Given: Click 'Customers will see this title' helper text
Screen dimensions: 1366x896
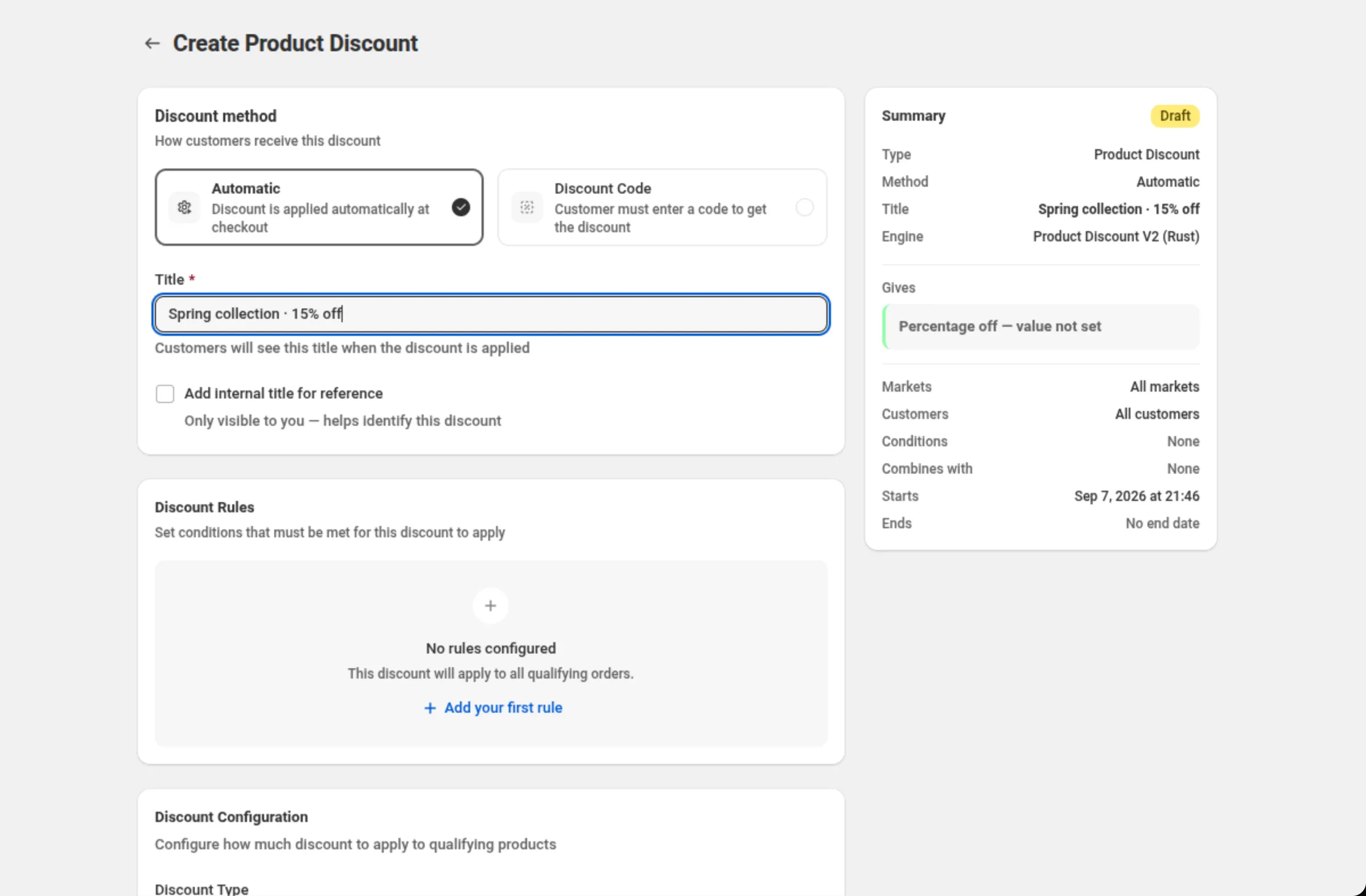Looking at the screenshot, I should [342, 348].
